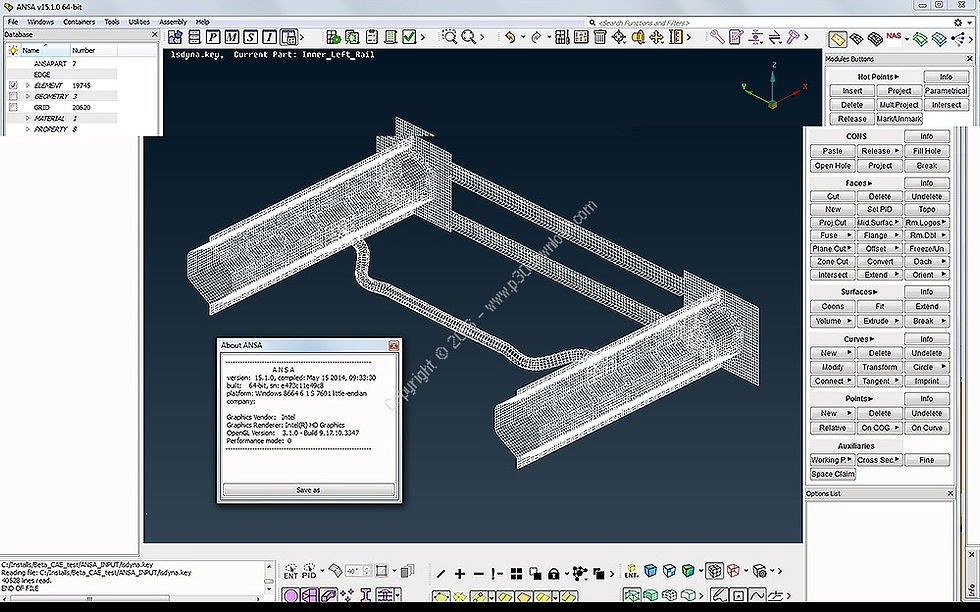980x612 pixels.
Task: Click the Name column header in Database
Action: coord(45,50)
